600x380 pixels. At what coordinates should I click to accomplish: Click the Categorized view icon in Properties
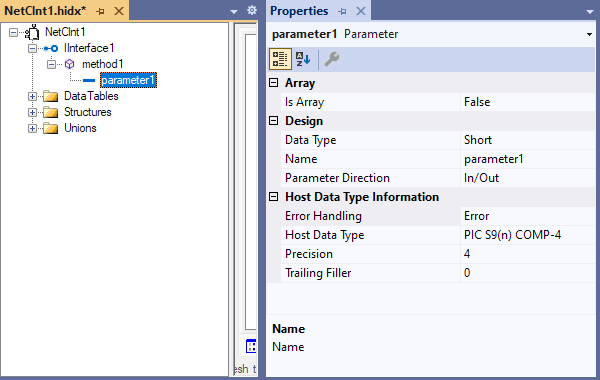pyautogui.click(x=280, y=59)
